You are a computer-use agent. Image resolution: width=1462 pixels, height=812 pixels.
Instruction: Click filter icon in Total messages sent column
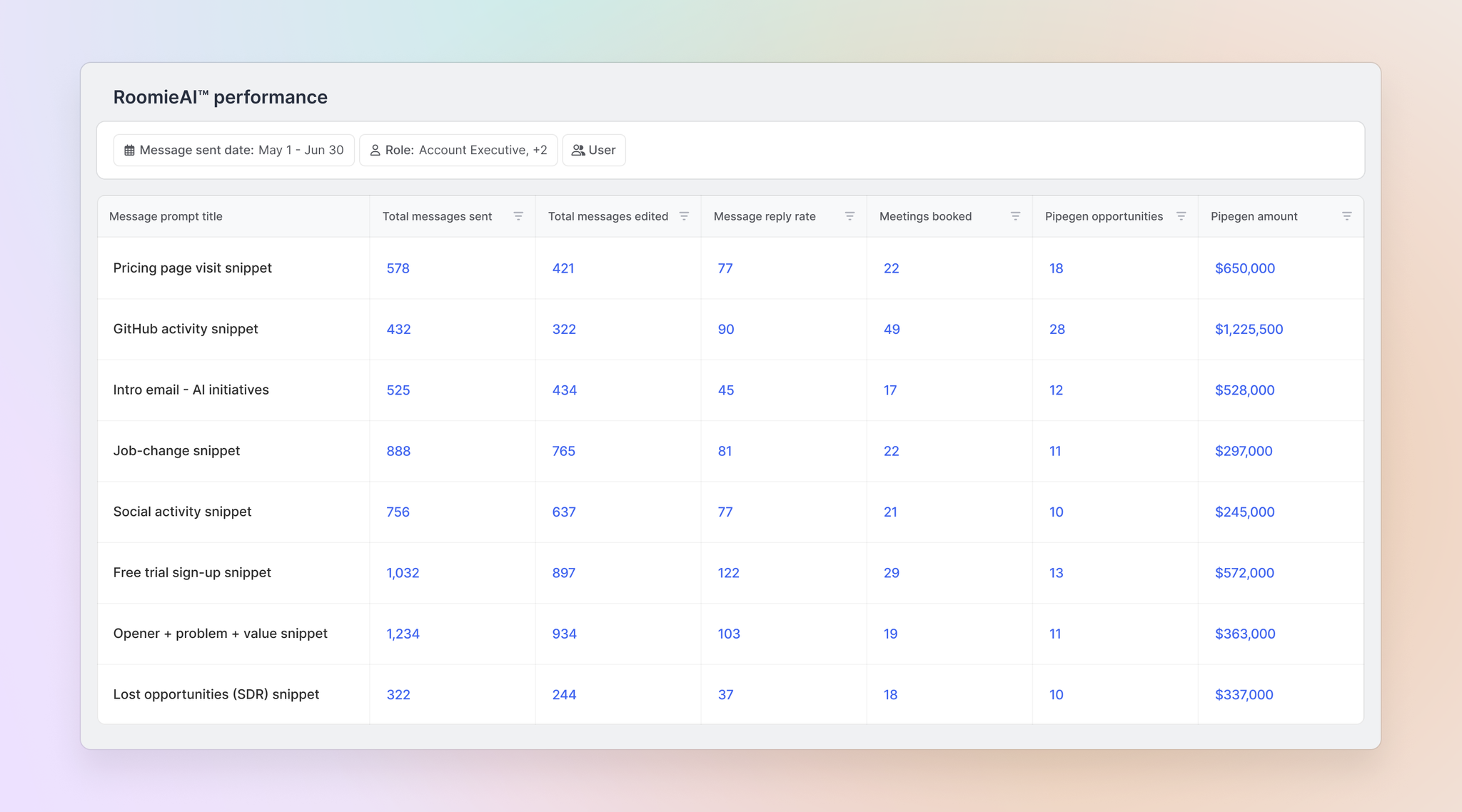[x=518, y=216]
